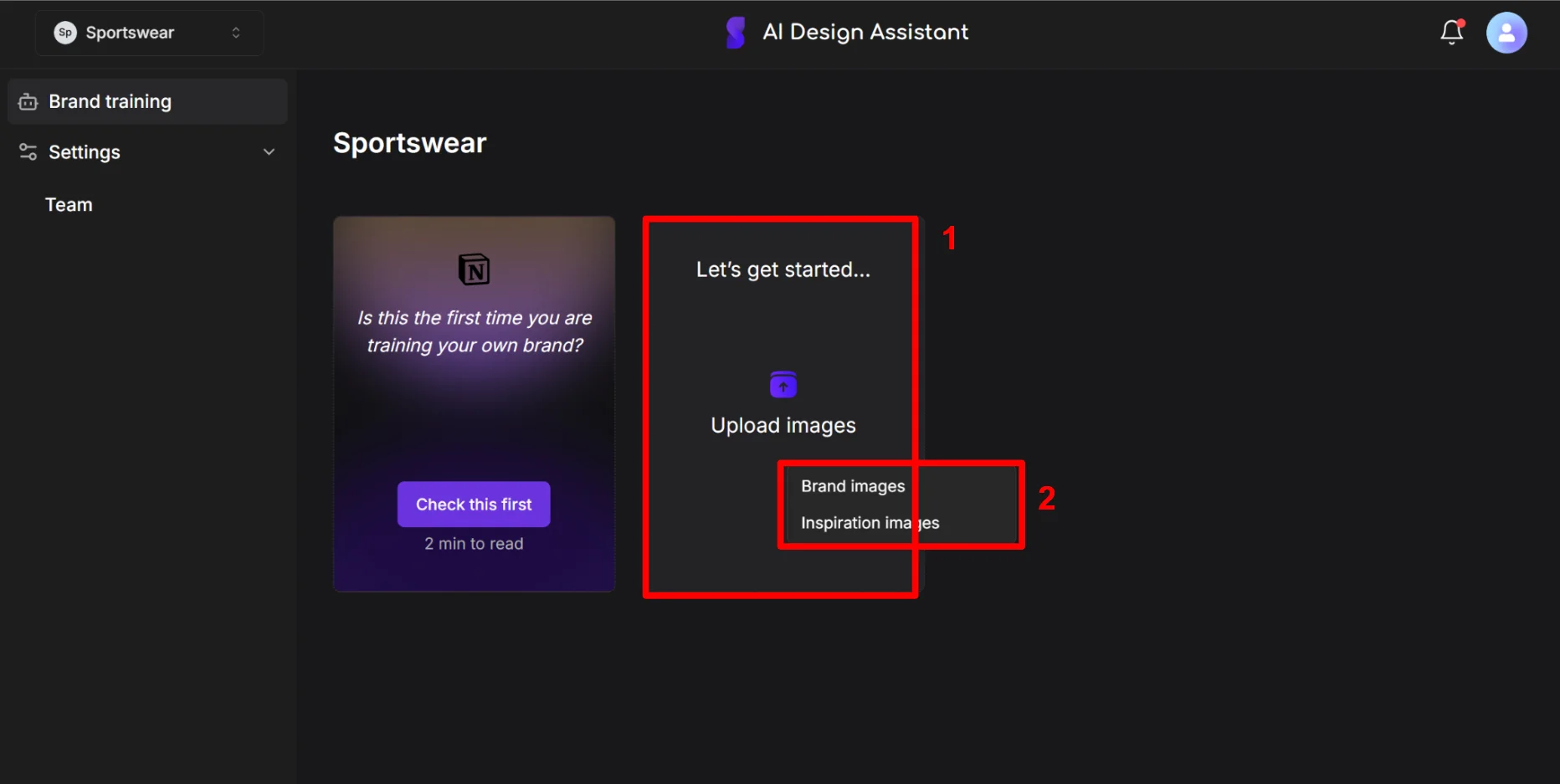This screenshot has width=1560, height=784.
Task: Open workspace switcher via up-down arrows
Action: [x=236, y=33]
